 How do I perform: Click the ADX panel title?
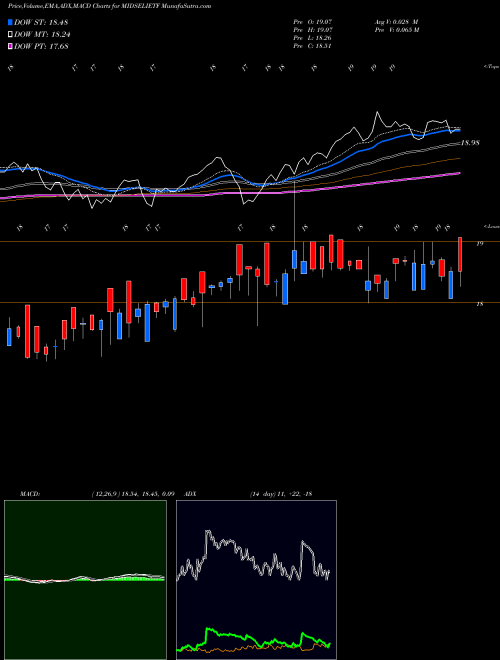pos(190,494)
